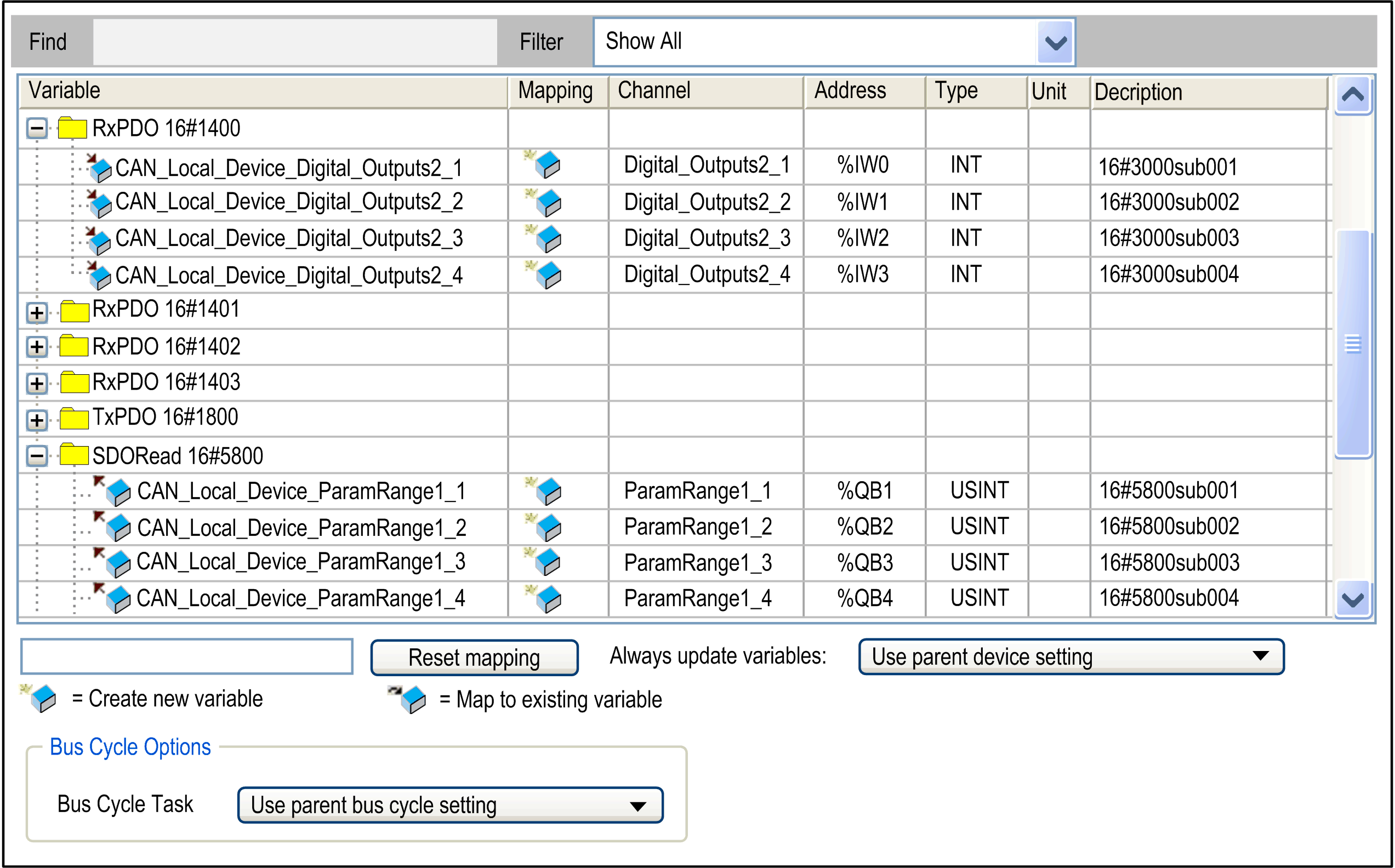Collapse the RxPDO 16#1400 tree node
The height and width of the screenshot is (868, 1395).
point(36,128)
